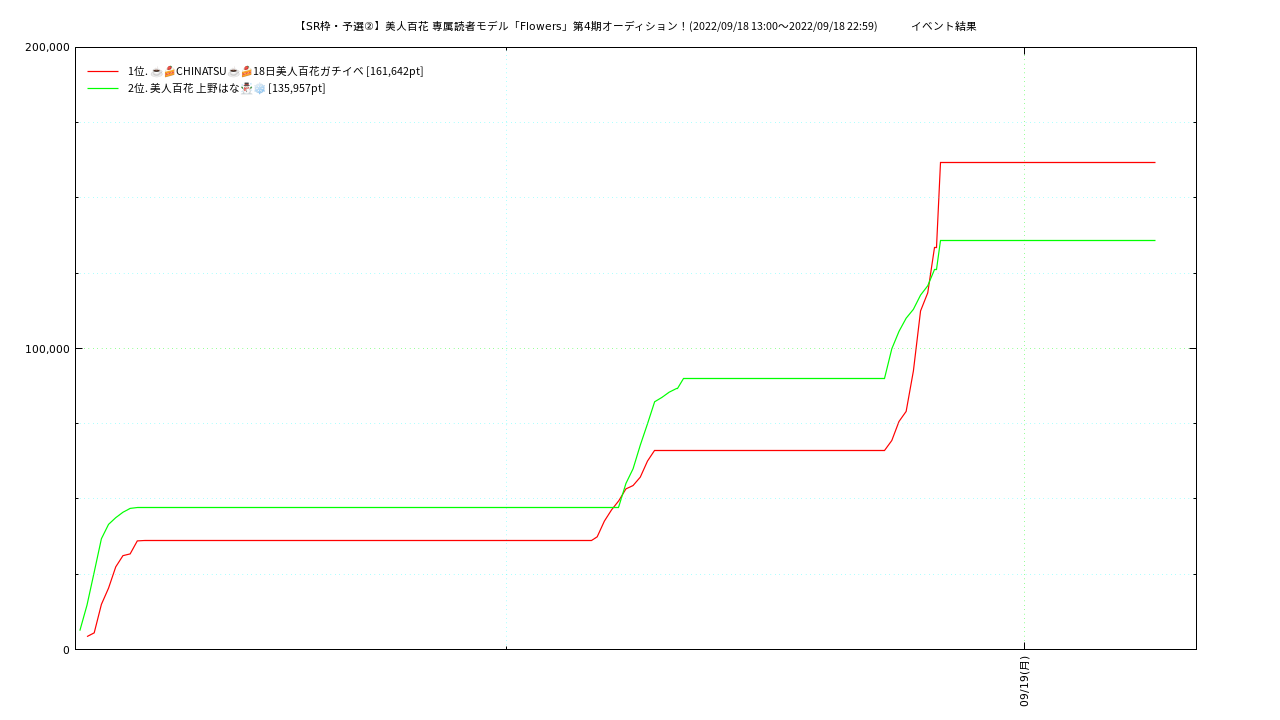Click the [161,642pt] score in the legend
Image resolution: width=1280 pixels, height=720 pixels.
[394, 71]
